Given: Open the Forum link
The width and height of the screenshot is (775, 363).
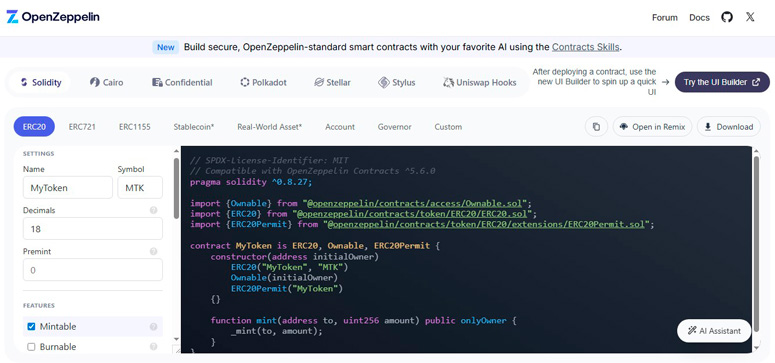Looking at the screenshot, I should [664, 17].
